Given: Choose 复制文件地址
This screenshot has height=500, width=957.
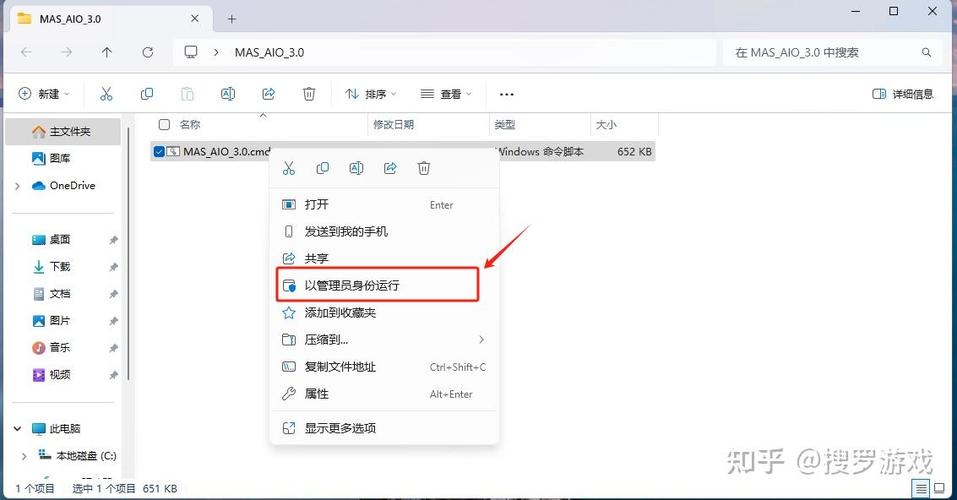Looking at the screenshot, I should (384, 367).
